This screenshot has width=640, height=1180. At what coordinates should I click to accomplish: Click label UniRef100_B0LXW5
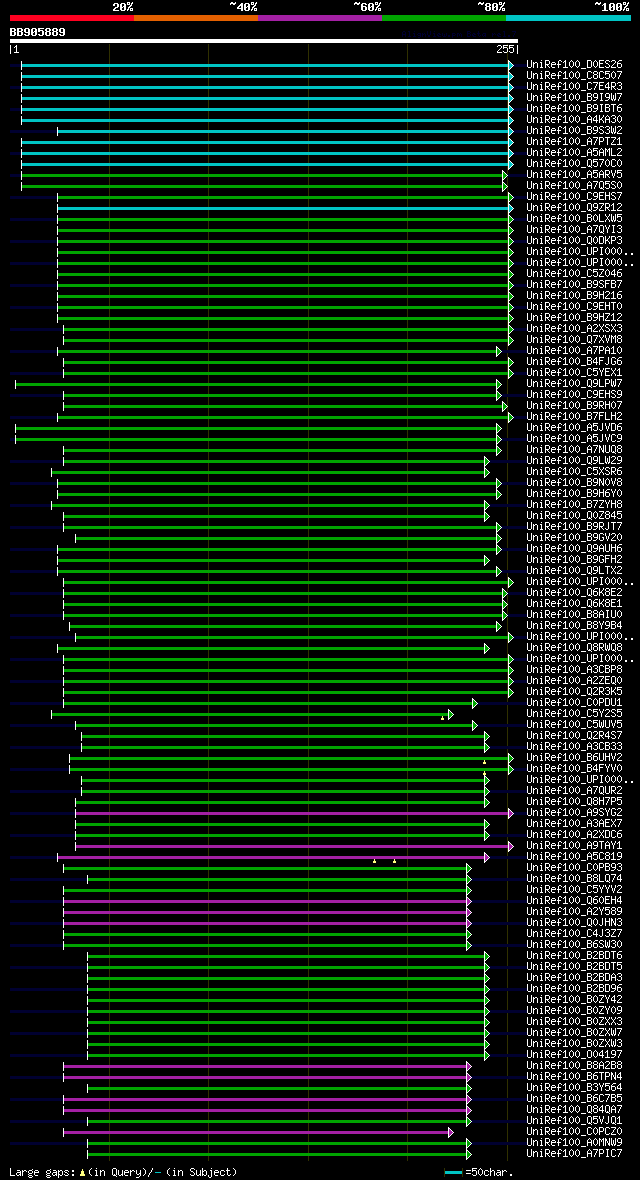point(574,218)
